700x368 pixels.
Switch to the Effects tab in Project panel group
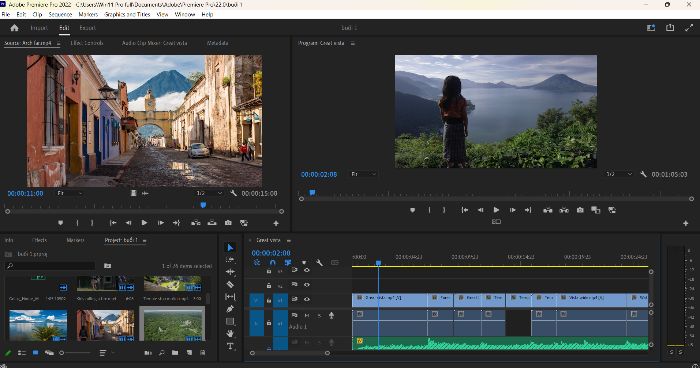coord(39,240)
